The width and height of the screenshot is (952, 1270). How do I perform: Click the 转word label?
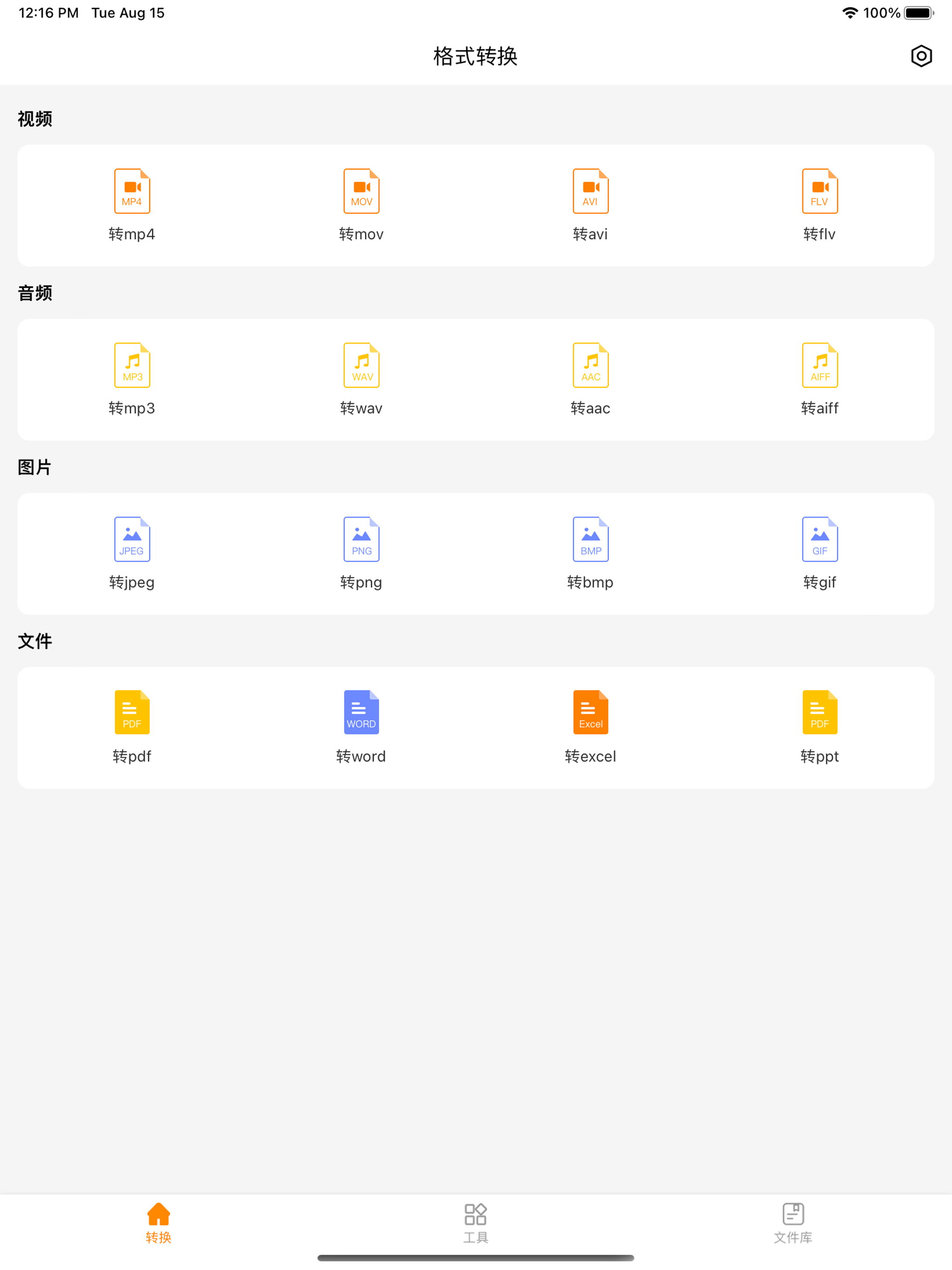(x=361, y=756)
